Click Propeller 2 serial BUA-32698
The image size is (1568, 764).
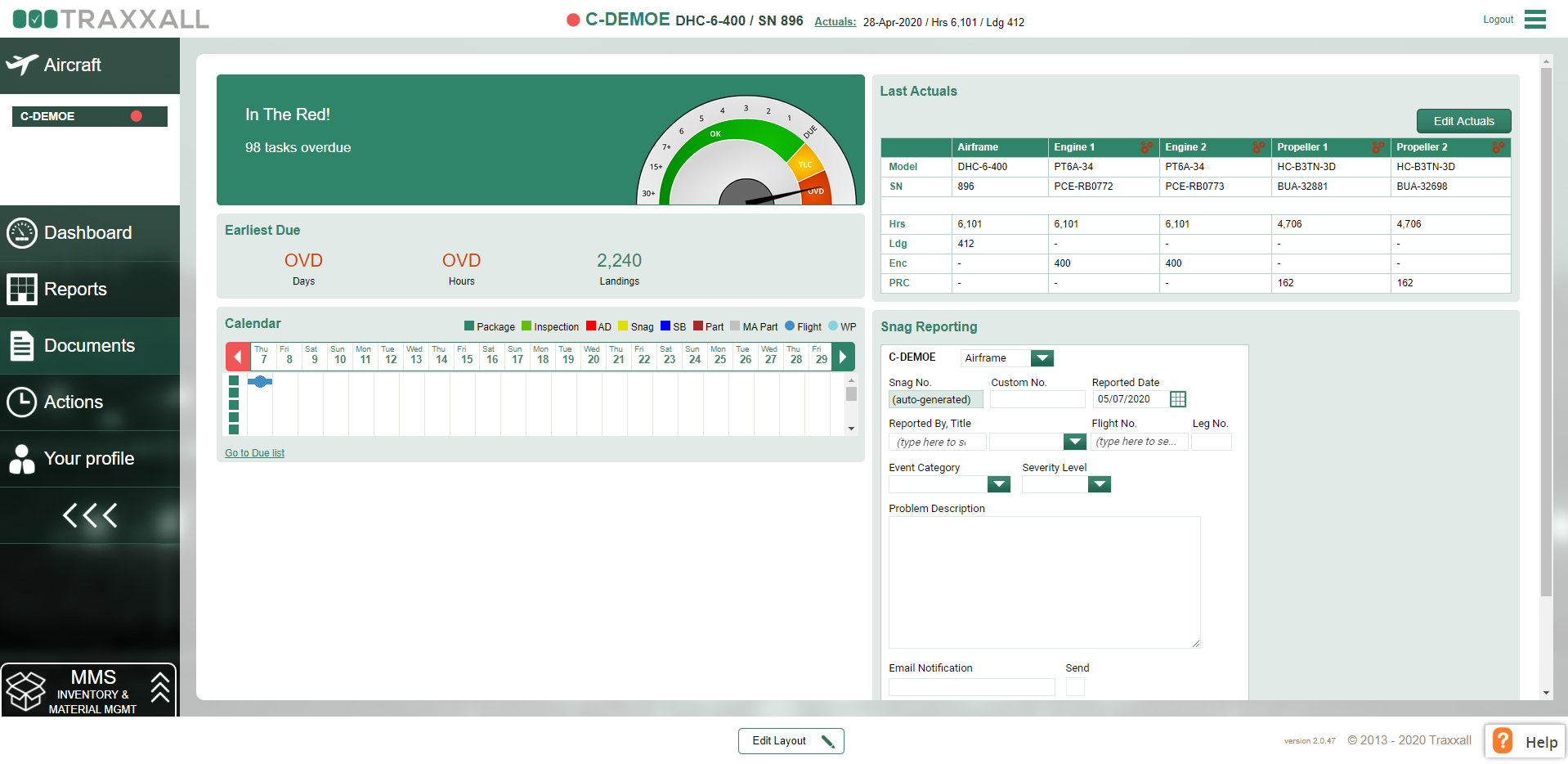coord(1422,187)
